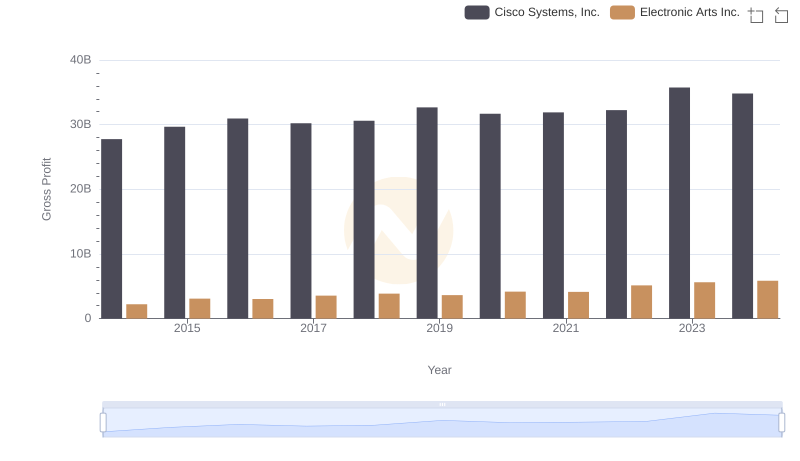
Task: Click the Electronic Arts bar for 2018
Action: click(389, 306)
